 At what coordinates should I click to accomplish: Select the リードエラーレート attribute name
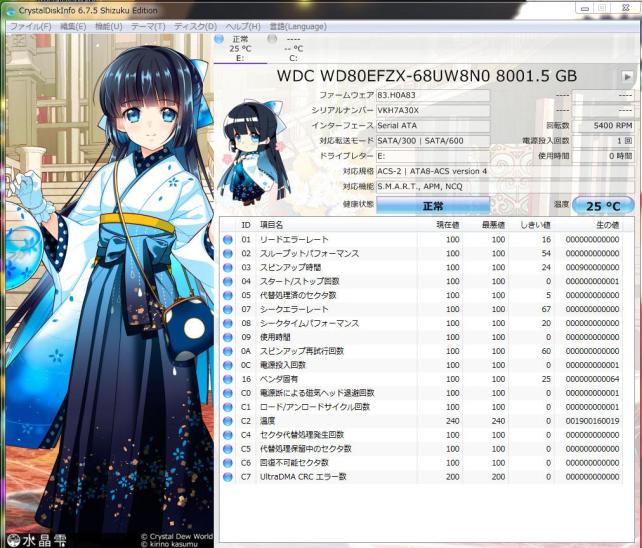[x=294, y=240]
